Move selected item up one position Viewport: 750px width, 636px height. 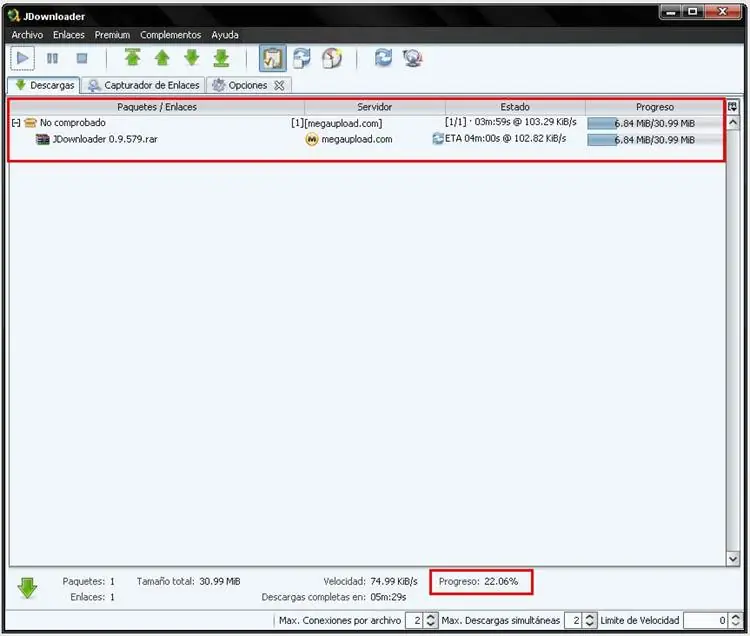click(x=162, y=58)
